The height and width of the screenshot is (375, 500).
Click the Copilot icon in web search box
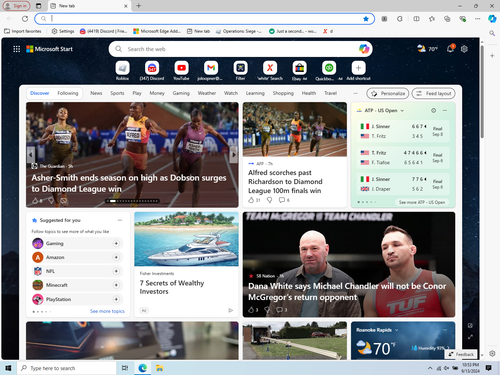point(364,49)
